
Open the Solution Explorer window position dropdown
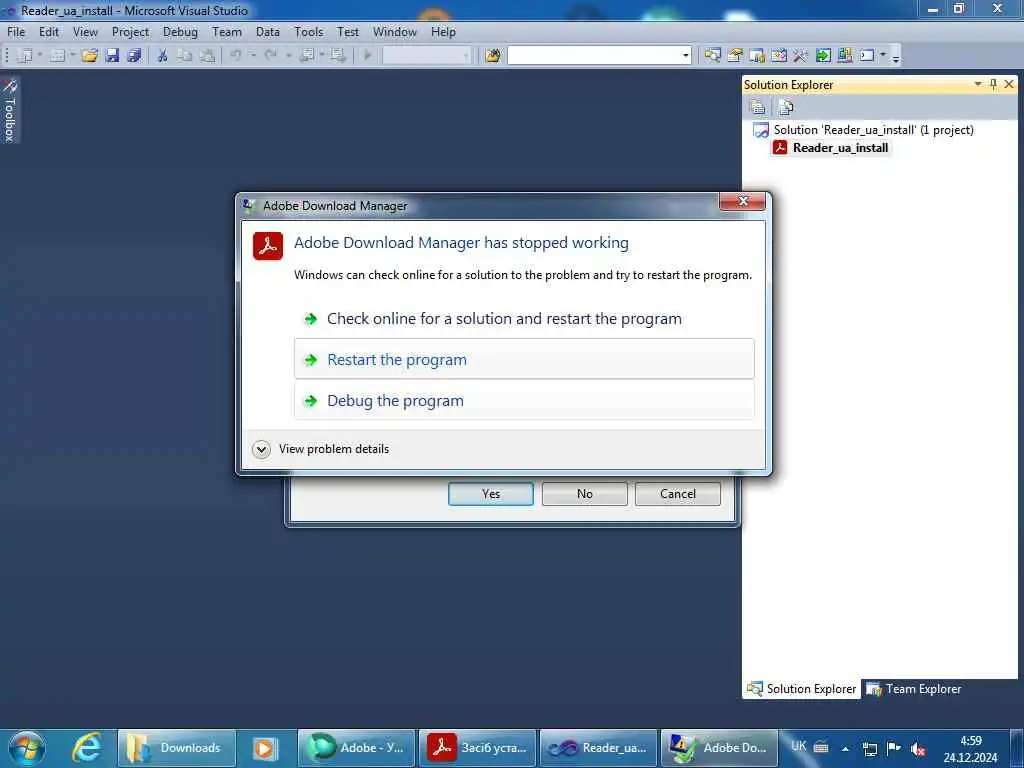click(x=978, y=84)
